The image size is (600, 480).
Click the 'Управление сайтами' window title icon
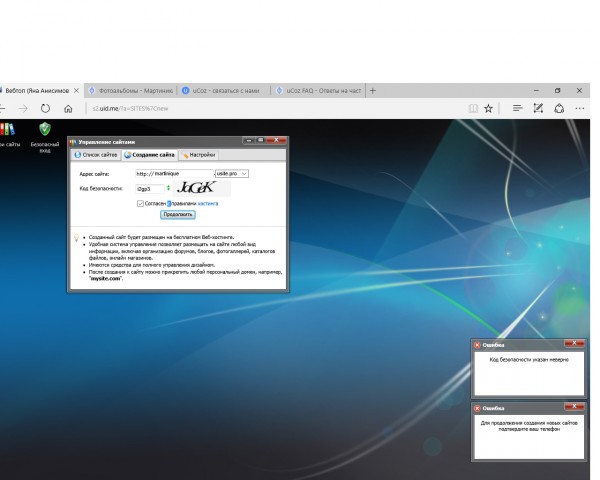[73, 142]
